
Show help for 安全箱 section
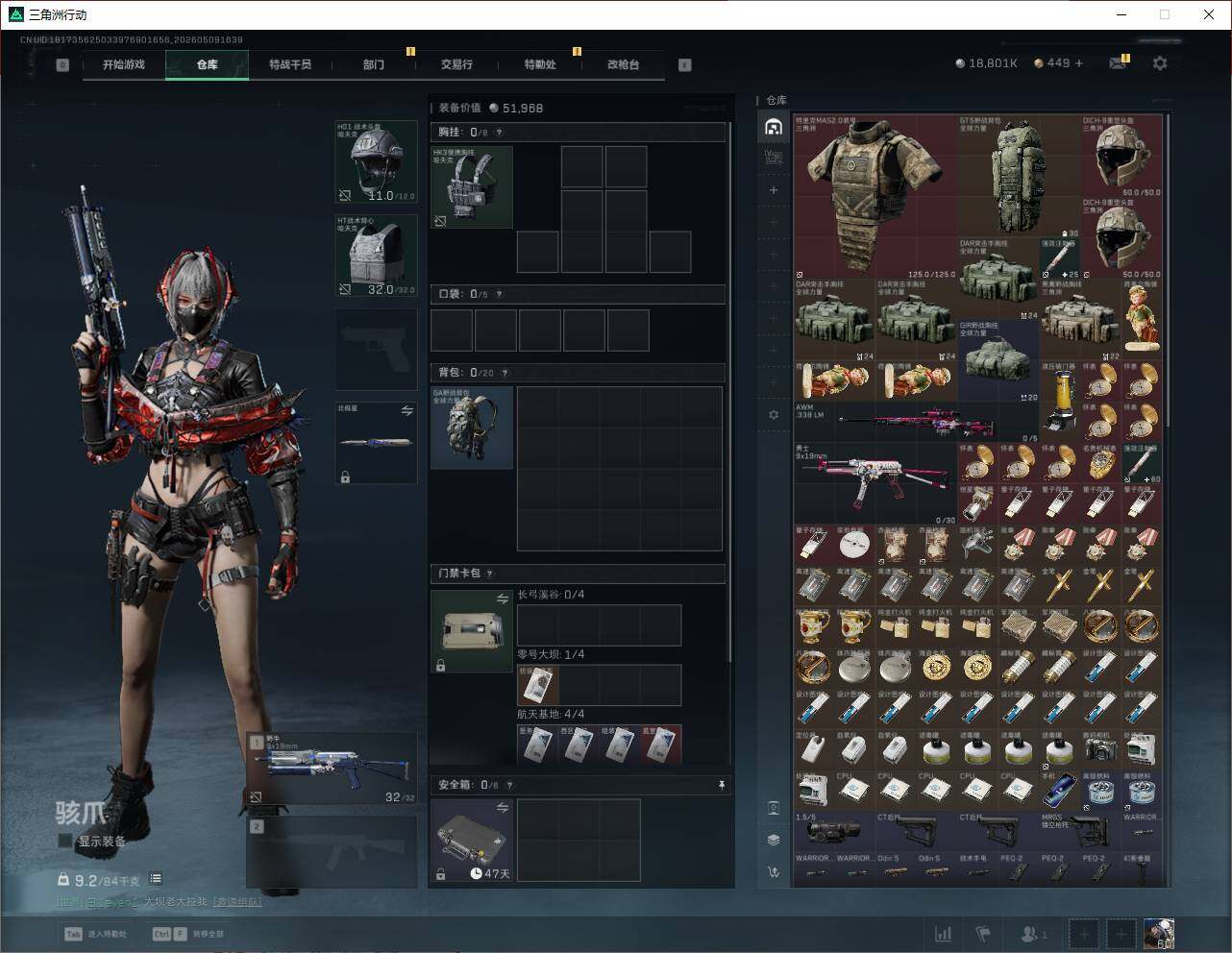(x=510, y=785)
